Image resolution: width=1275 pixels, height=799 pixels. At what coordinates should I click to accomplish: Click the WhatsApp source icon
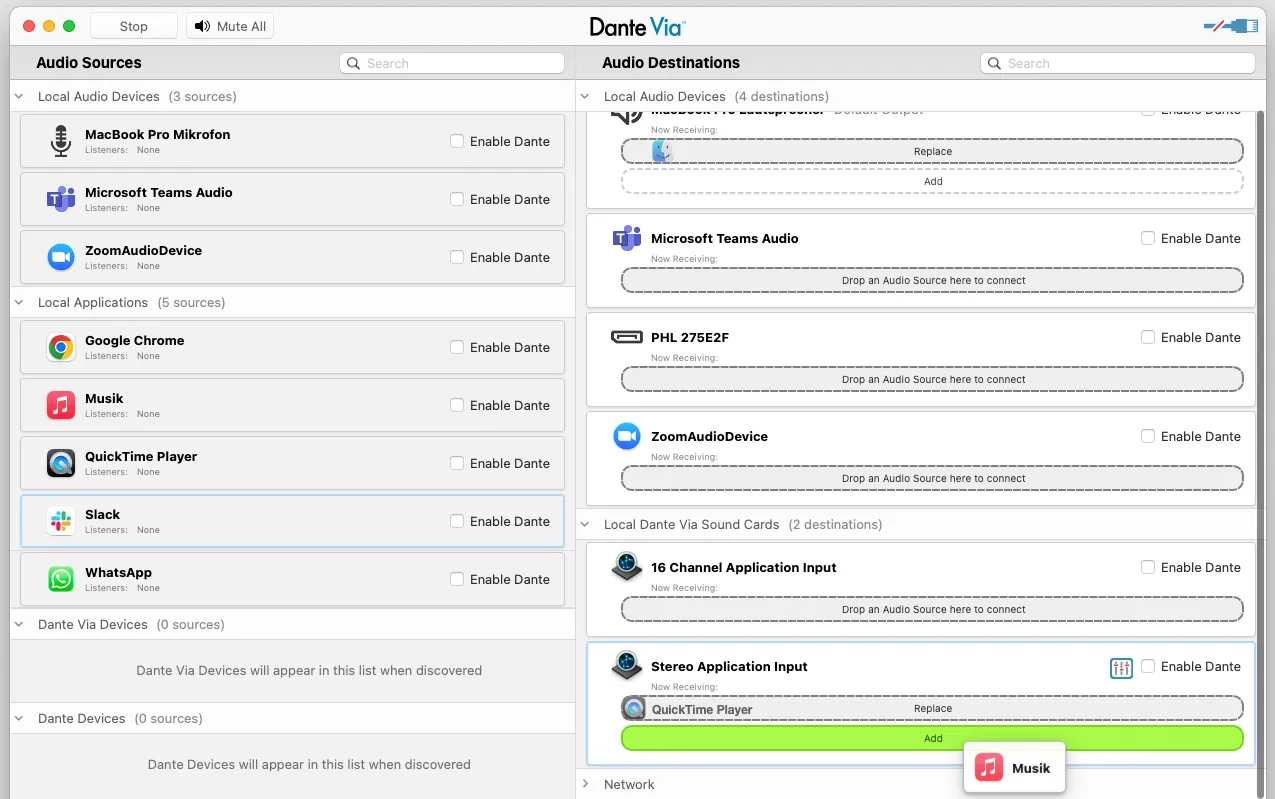pos(61,579)
